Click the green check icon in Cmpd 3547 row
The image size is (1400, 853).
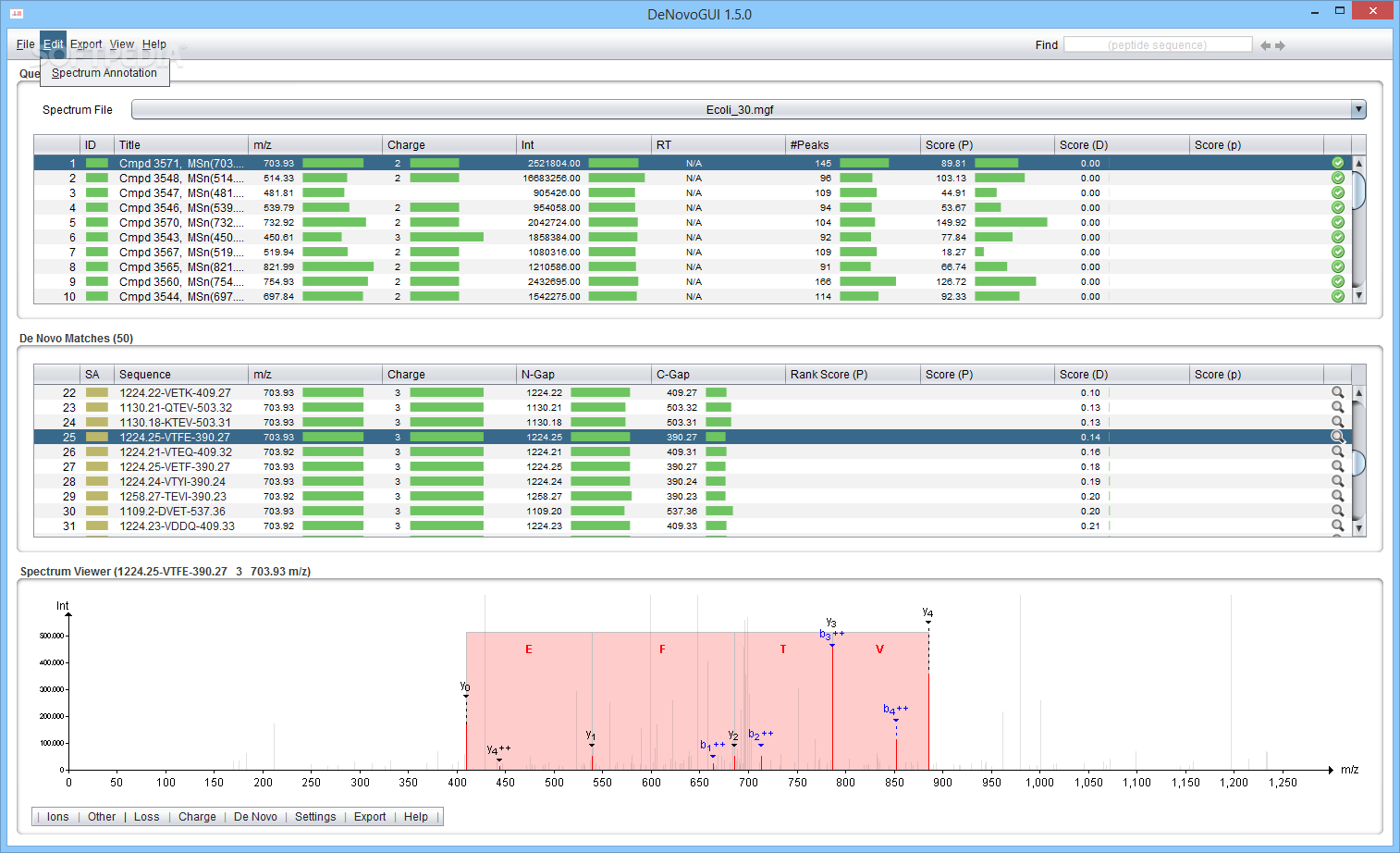pyautogui.click(x=1337, y=192)
